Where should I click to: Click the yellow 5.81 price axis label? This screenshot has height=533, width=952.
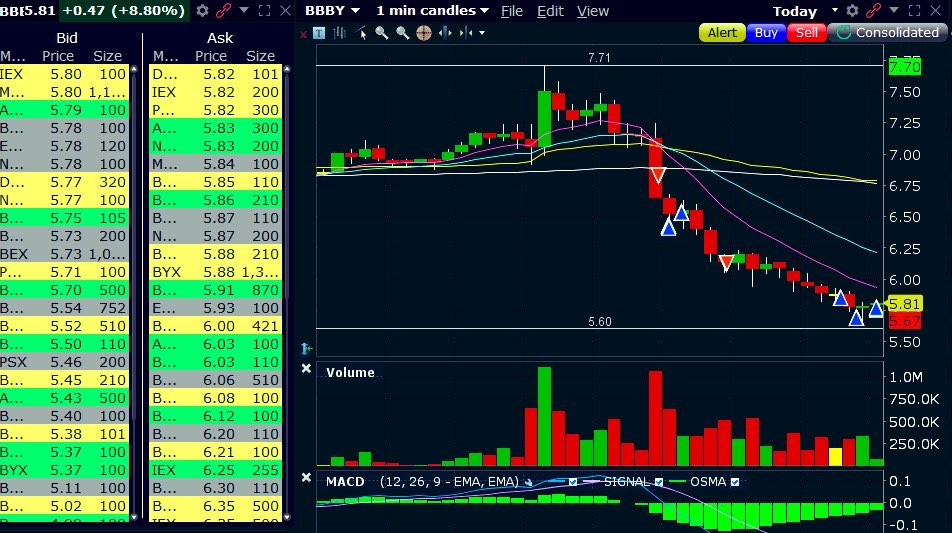[905, 304]
